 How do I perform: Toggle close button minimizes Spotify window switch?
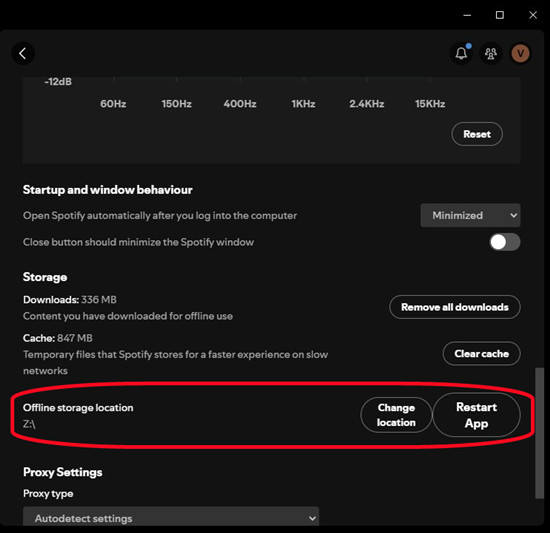click(505, 242)
